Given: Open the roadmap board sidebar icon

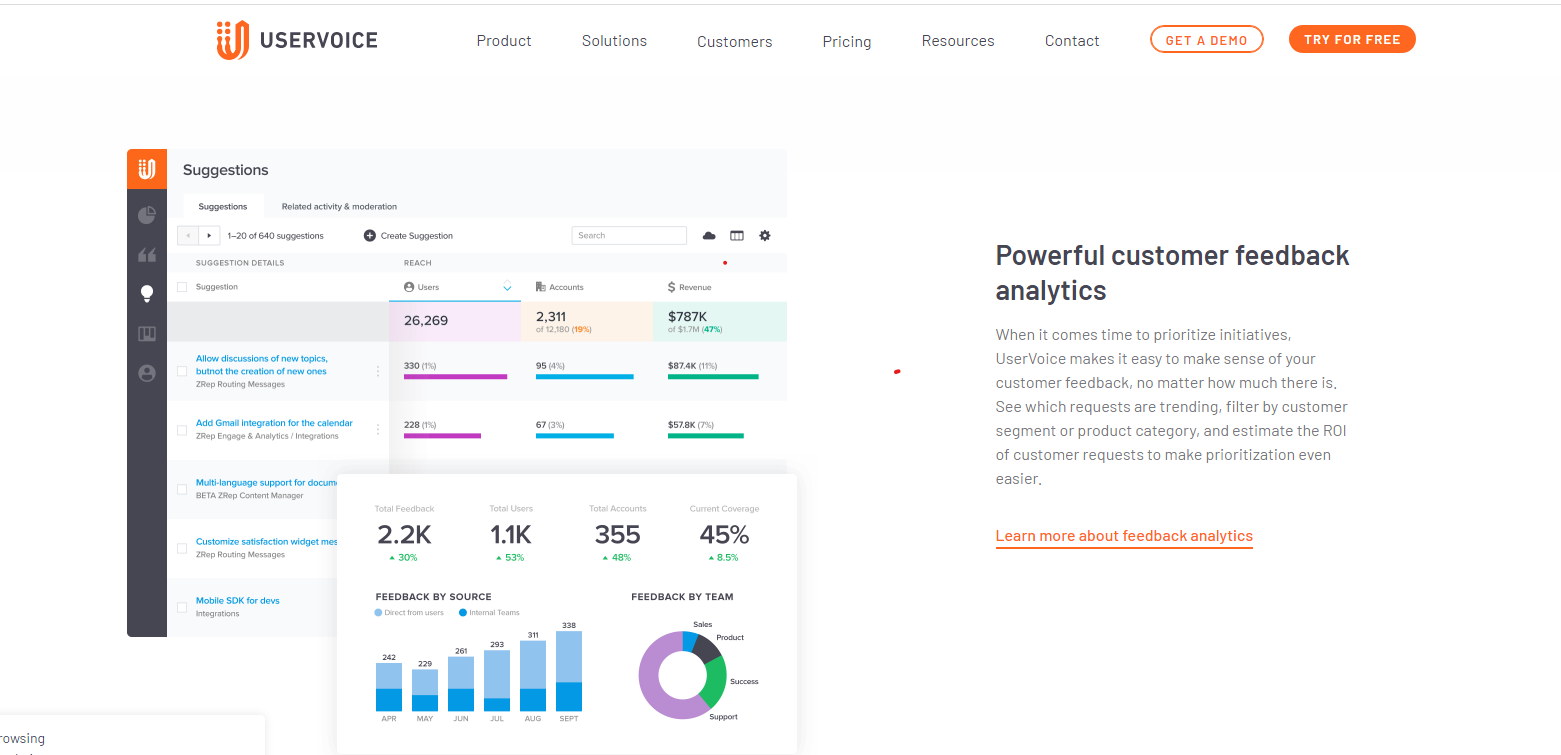Looking at the screenshot, I should [146, 333].
